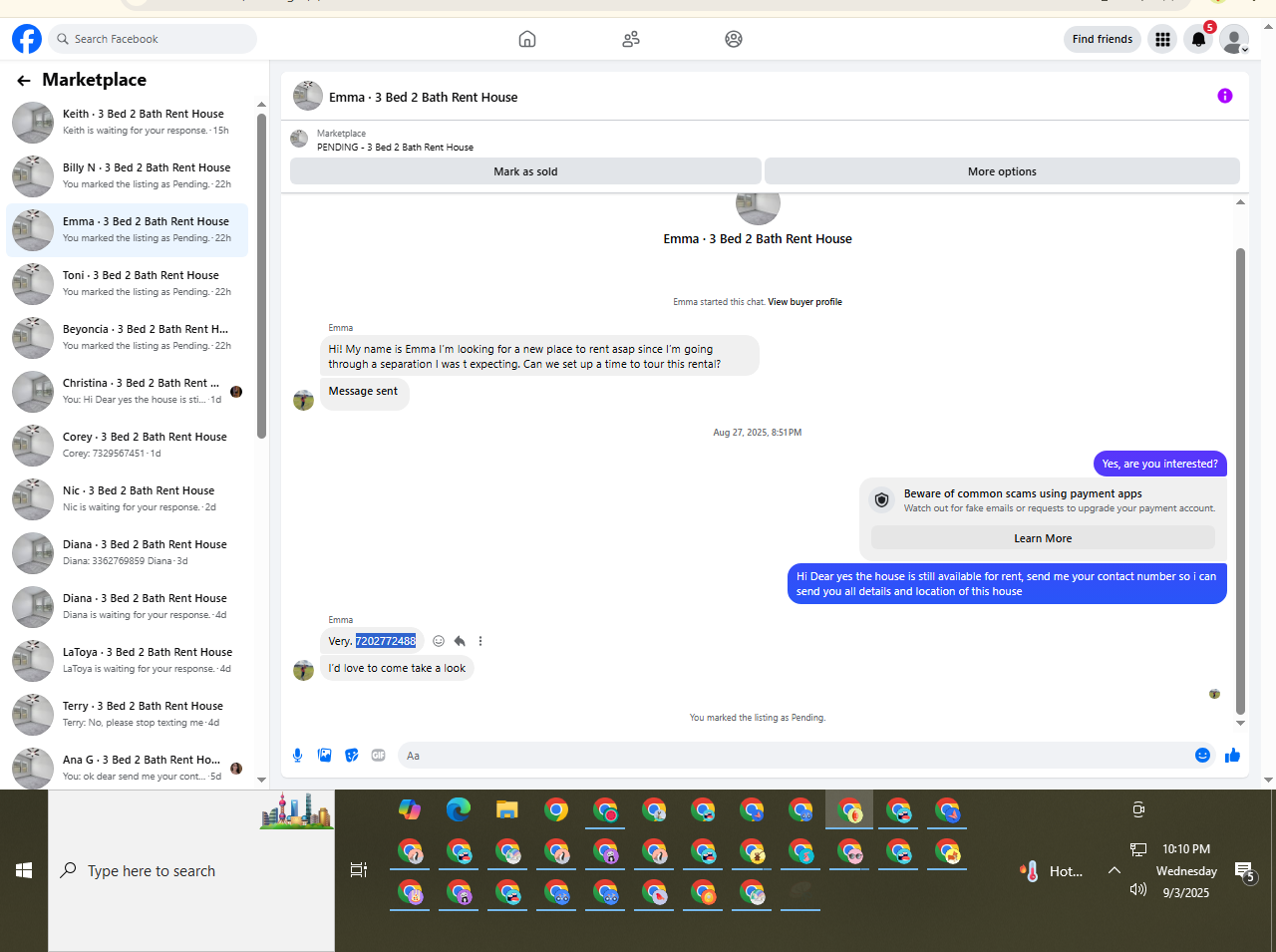Viewport: 1276px width, 952px height.
Task: Focus the Search Facebook field
Action: [153, 39]
